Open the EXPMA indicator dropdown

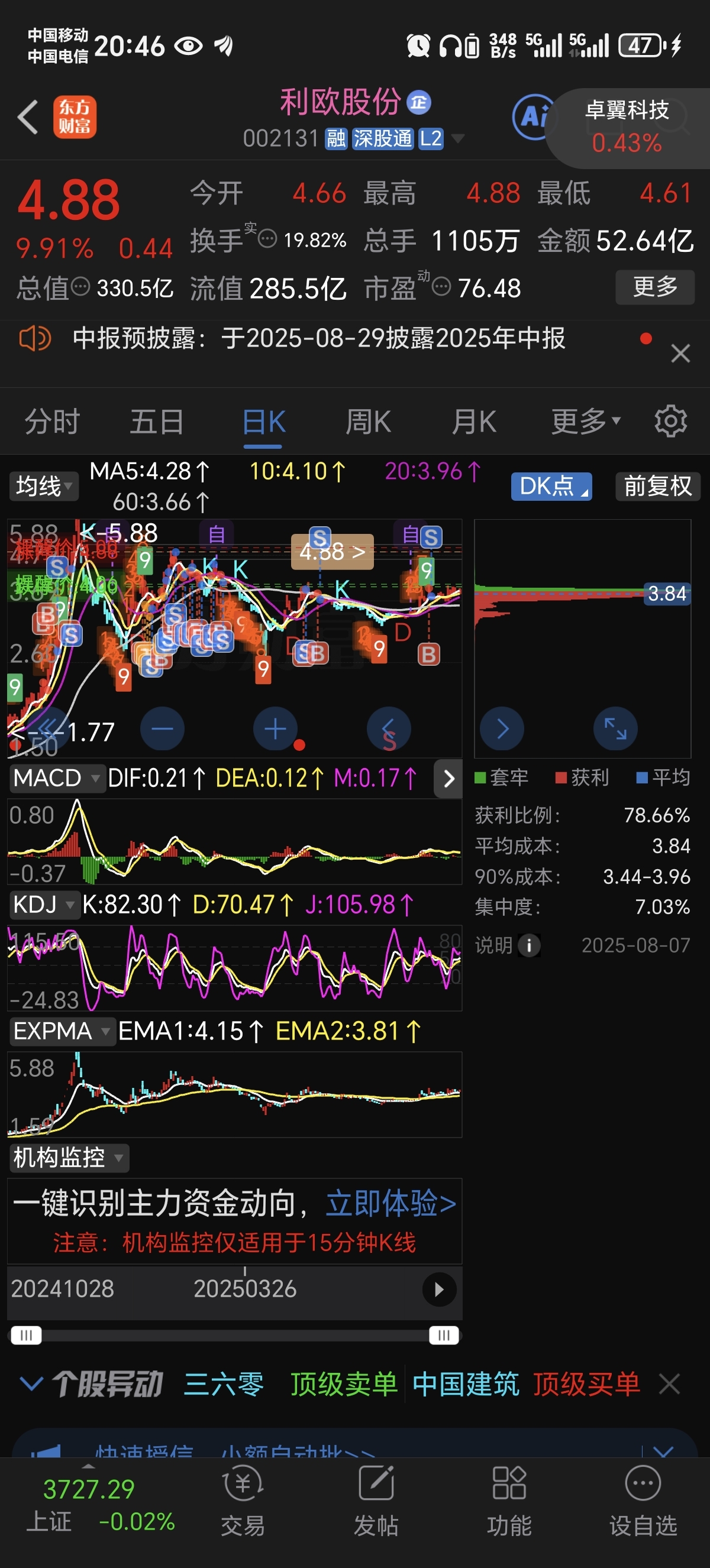(62, 1031)
